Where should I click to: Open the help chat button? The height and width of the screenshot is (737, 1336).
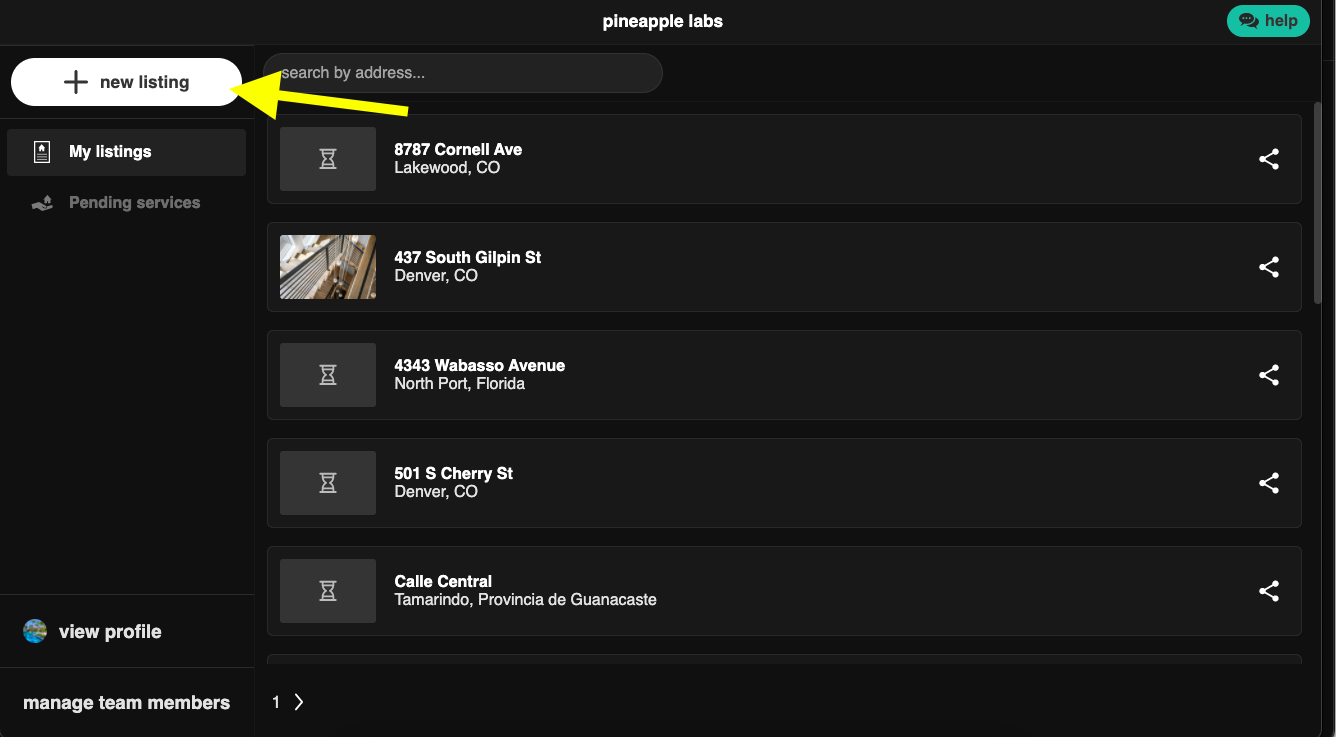point(1268,20)
